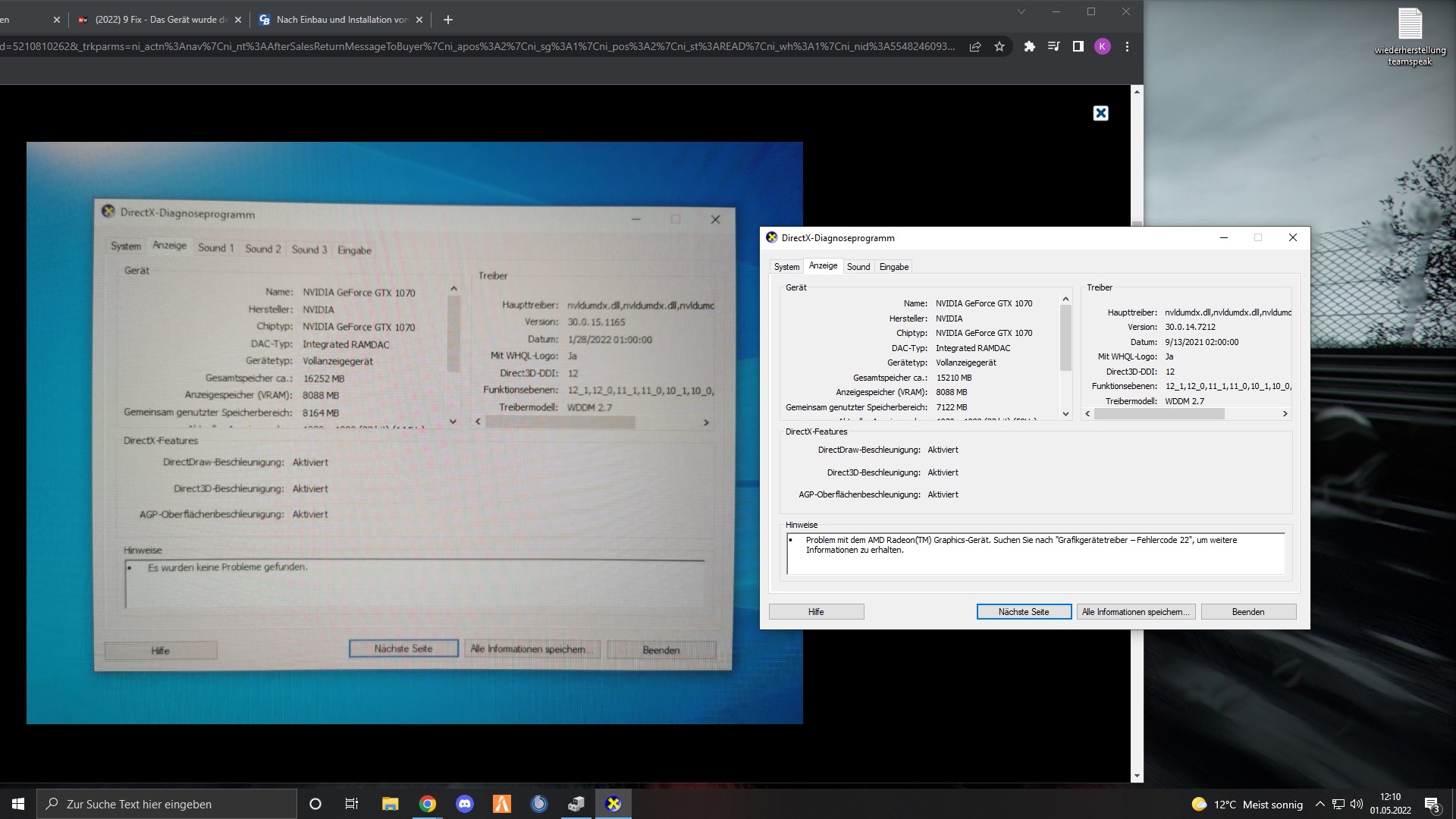Click the Chrome extensions puzzle icon
Image resolution: width=1456 pixels, height=819 pixels.
coord(1029,47)
